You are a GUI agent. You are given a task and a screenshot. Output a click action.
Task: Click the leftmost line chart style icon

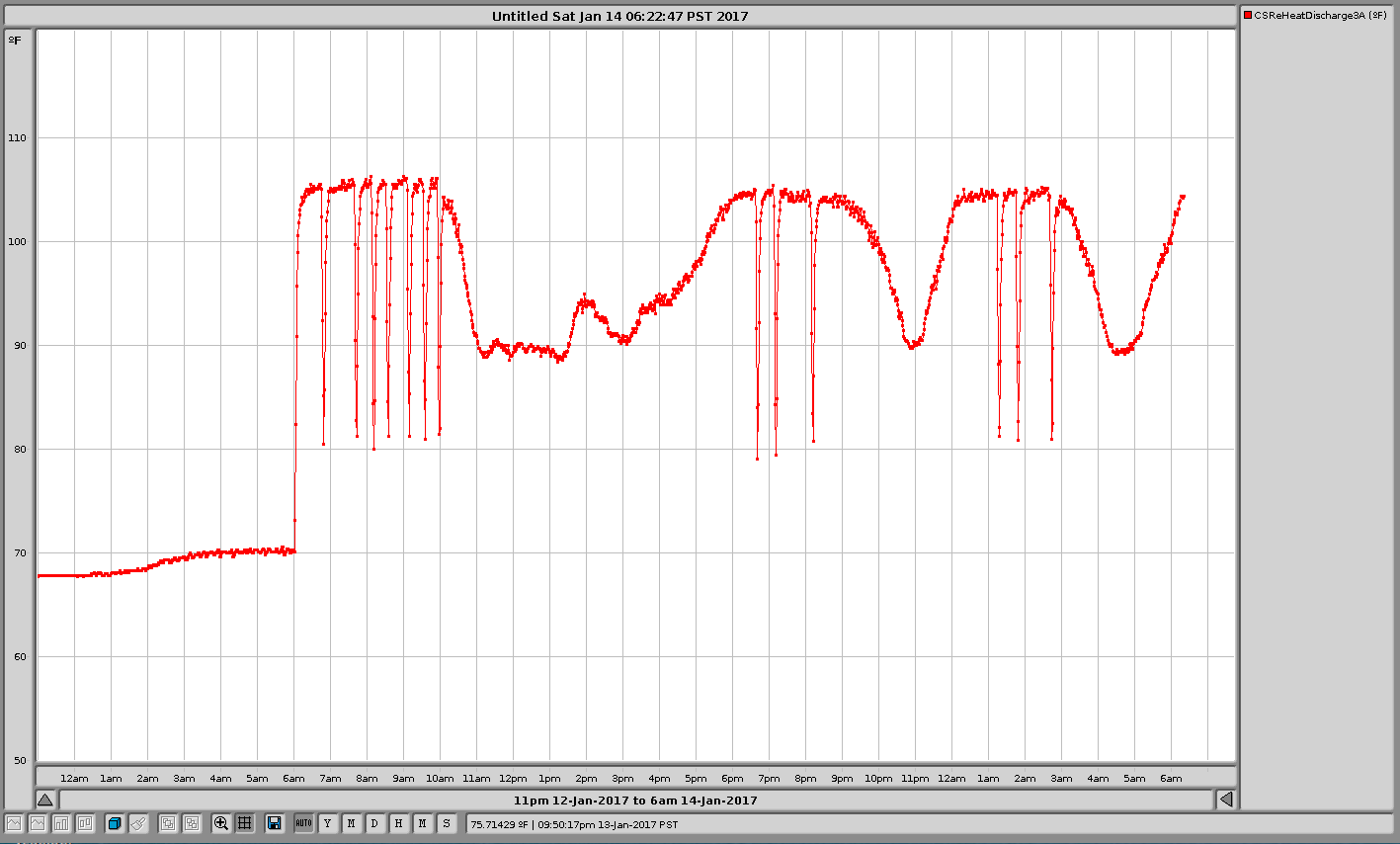tap(14, 823)
